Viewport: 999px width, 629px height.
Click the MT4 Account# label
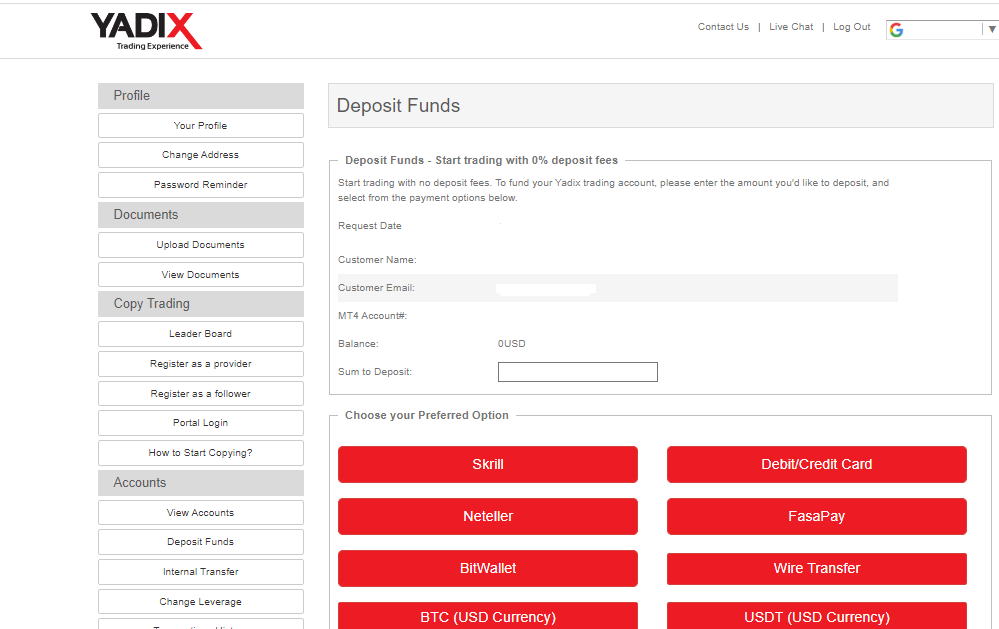372,316
